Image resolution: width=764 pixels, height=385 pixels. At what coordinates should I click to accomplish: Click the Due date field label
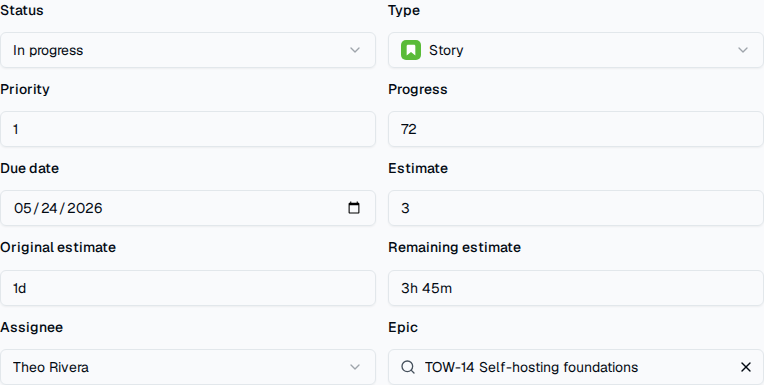tap(29, 168)
